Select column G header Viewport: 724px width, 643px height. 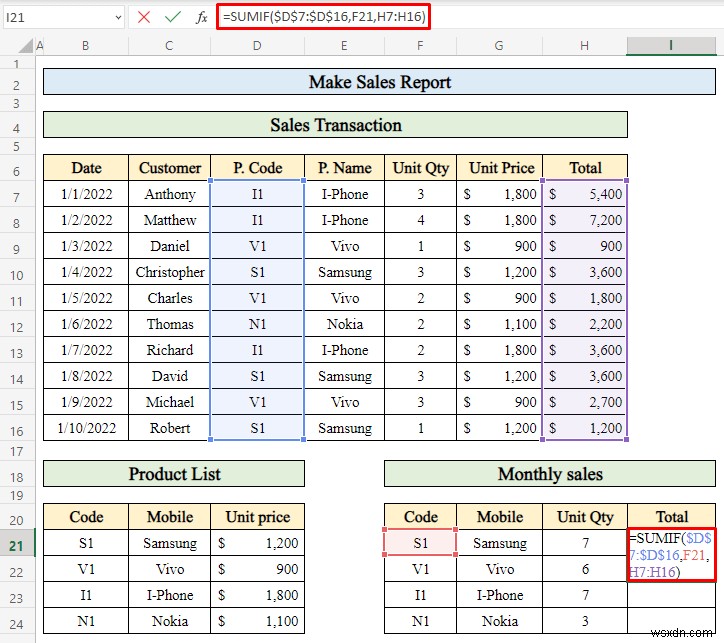click(x=499, y=46)
